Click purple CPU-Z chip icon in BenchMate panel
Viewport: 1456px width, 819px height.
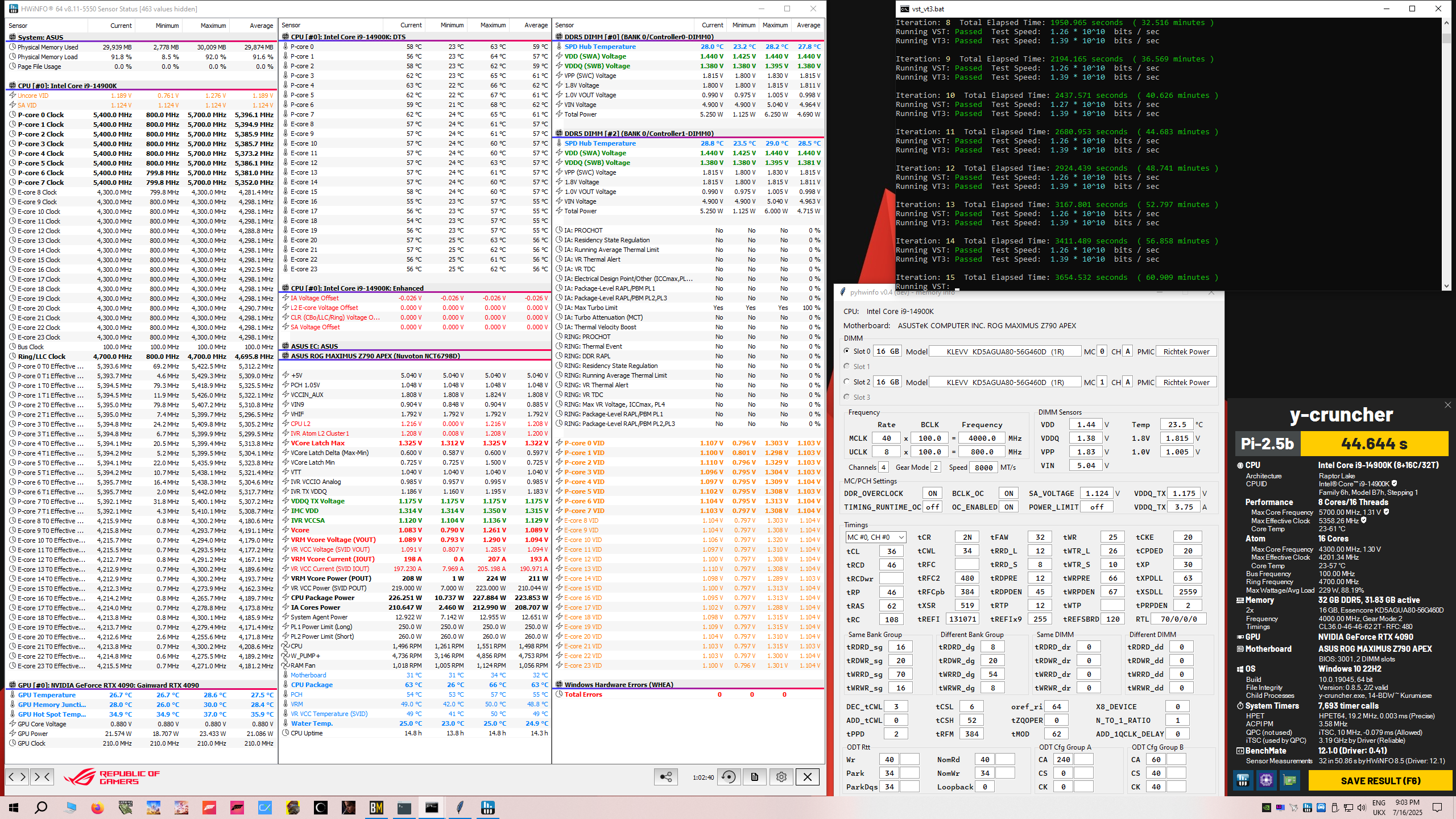coord(1266,780)
